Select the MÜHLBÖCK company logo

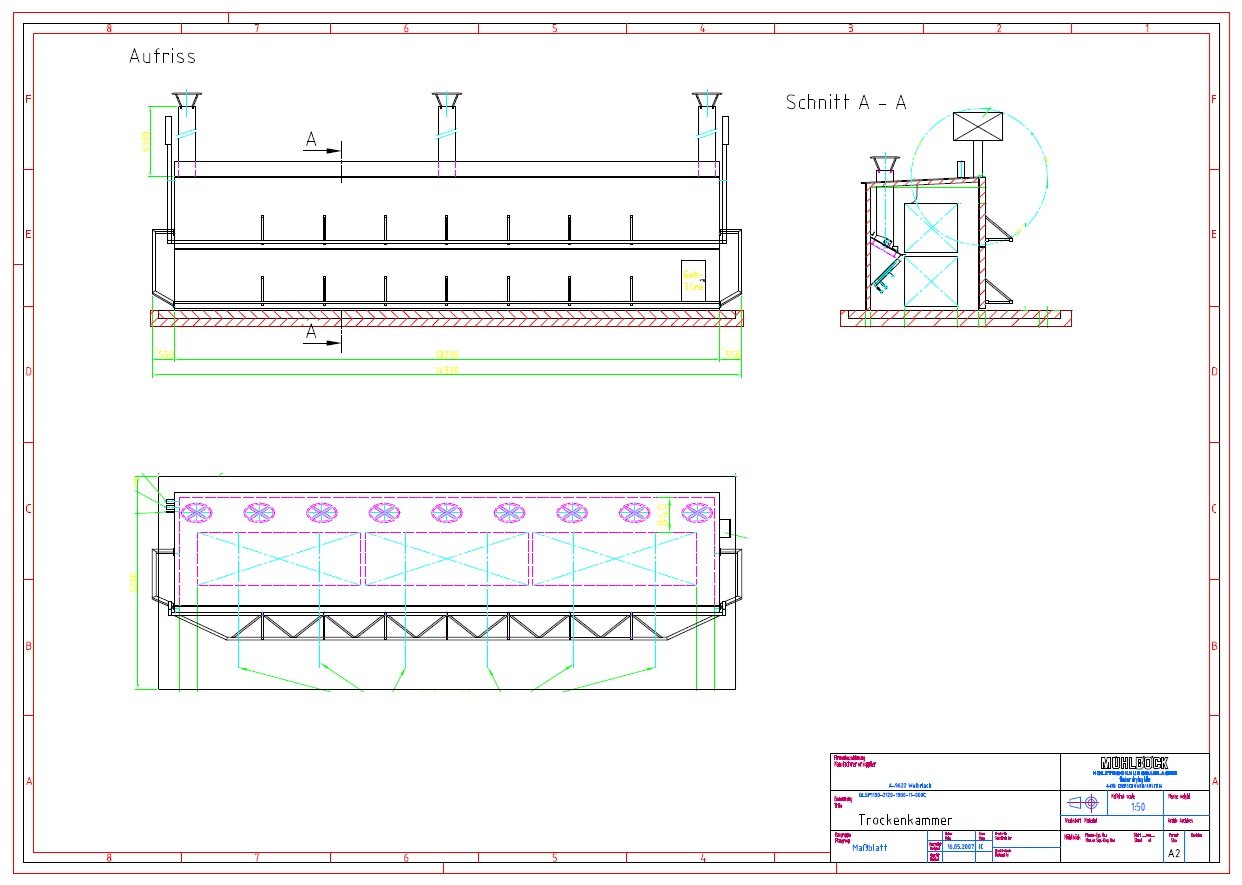(1134, 763)
